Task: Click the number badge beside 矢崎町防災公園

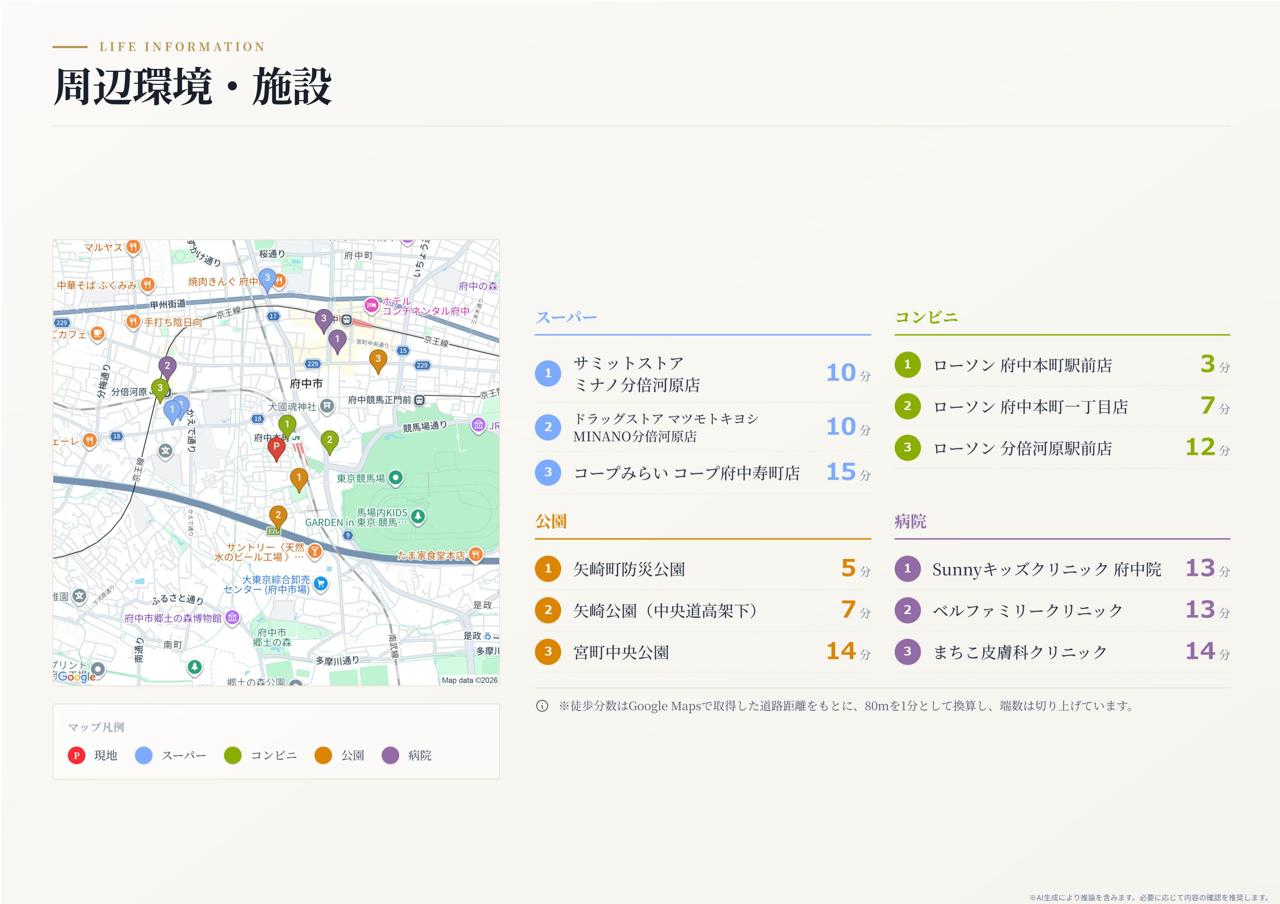Action: (x=548, y=569)
